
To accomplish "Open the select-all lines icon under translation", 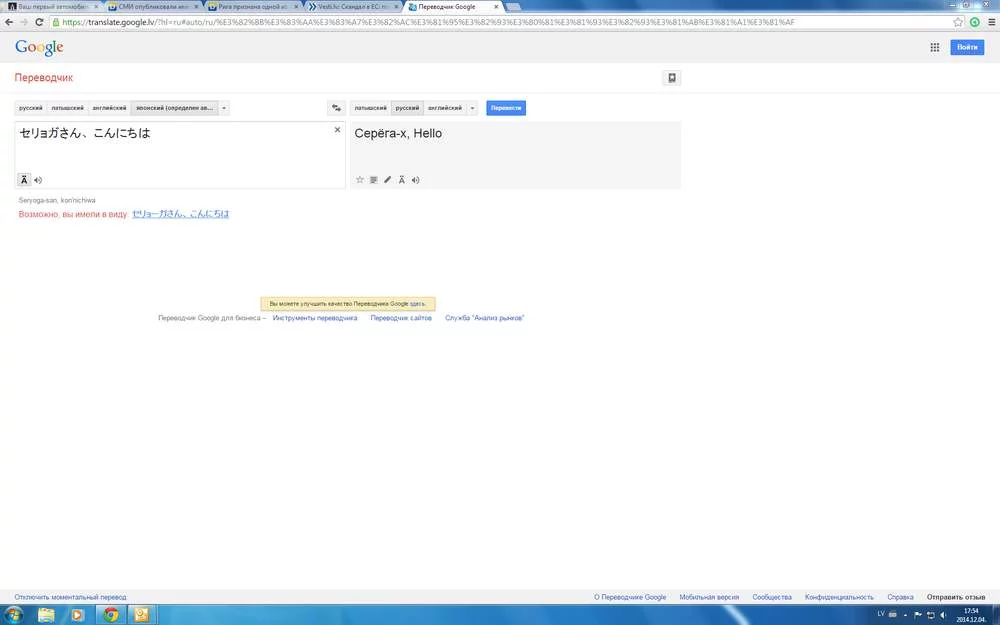I will point(374,180).
